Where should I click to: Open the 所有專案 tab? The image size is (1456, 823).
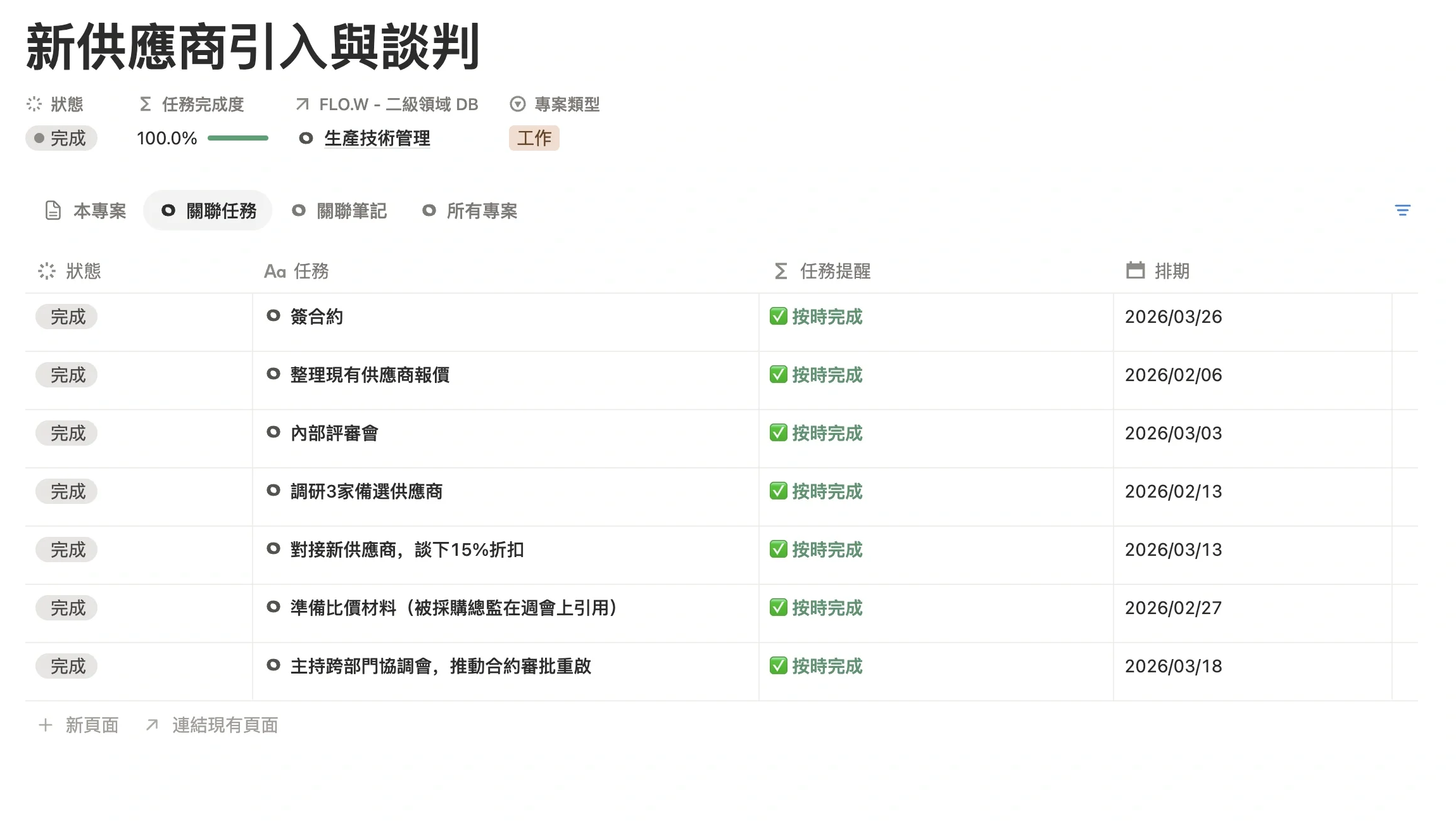[470, 211]
